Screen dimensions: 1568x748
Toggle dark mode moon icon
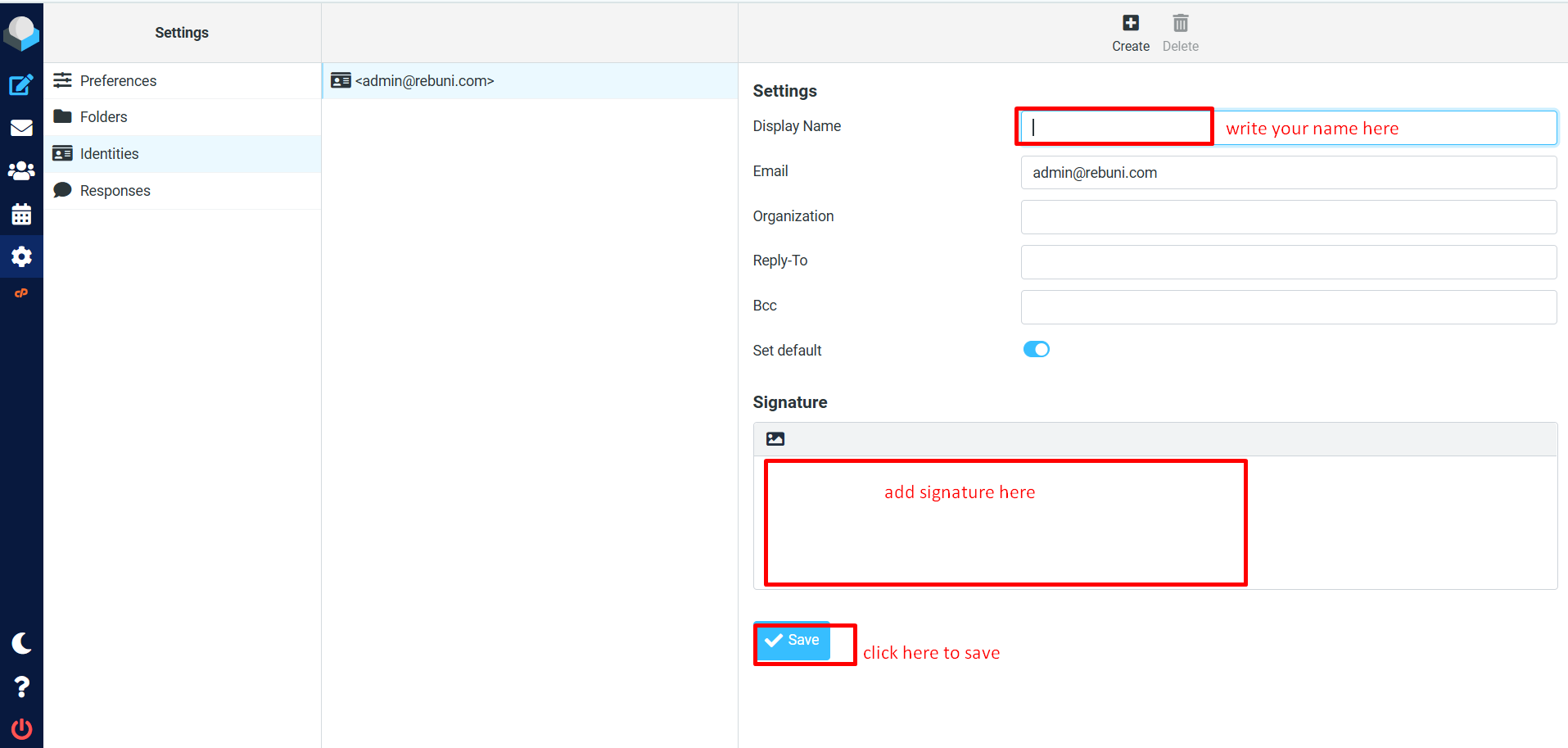pyautogui.click(x=21, y=644)
